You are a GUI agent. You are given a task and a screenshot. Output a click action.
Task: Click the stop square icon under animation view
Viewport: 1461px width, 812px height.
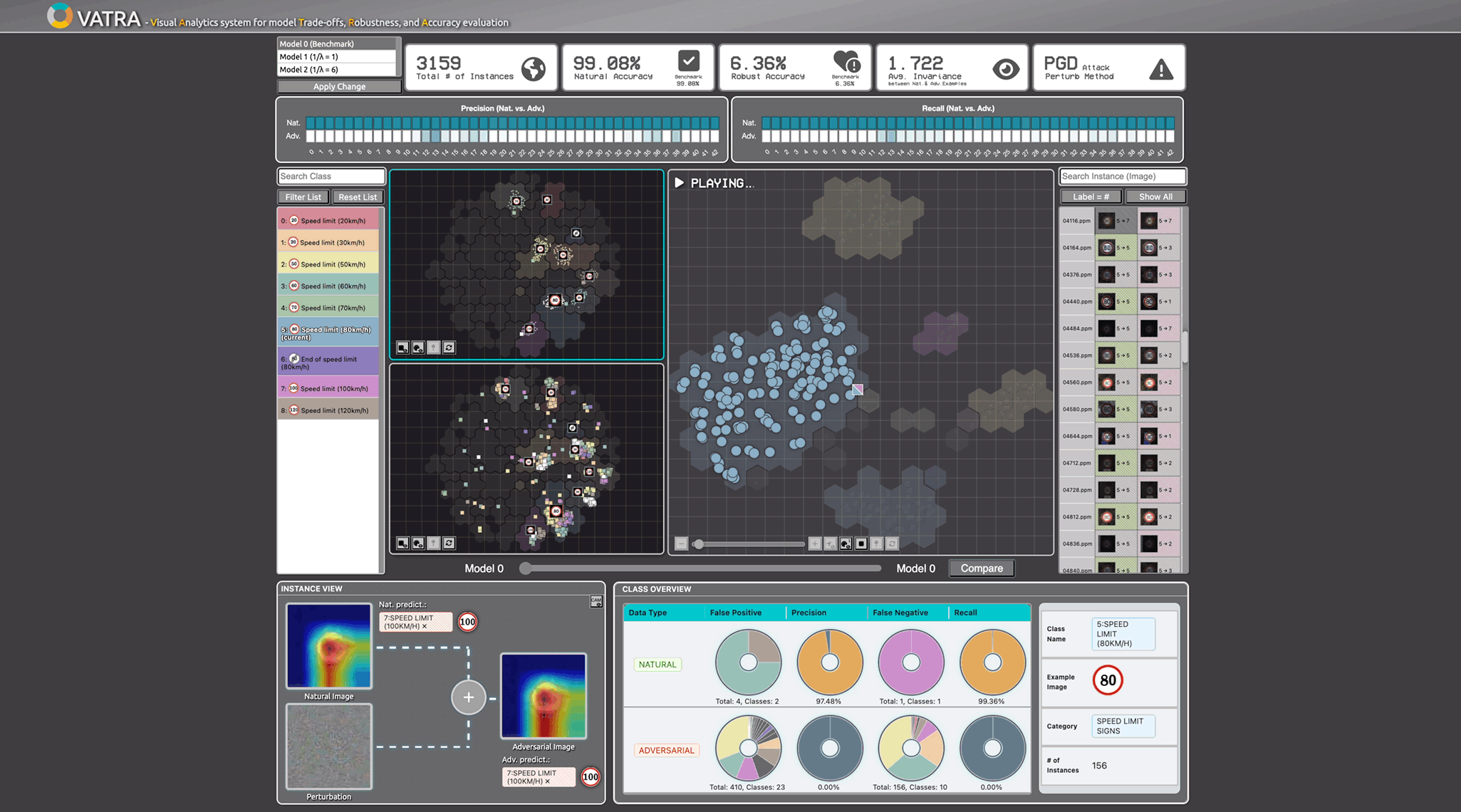coord(861,543)
